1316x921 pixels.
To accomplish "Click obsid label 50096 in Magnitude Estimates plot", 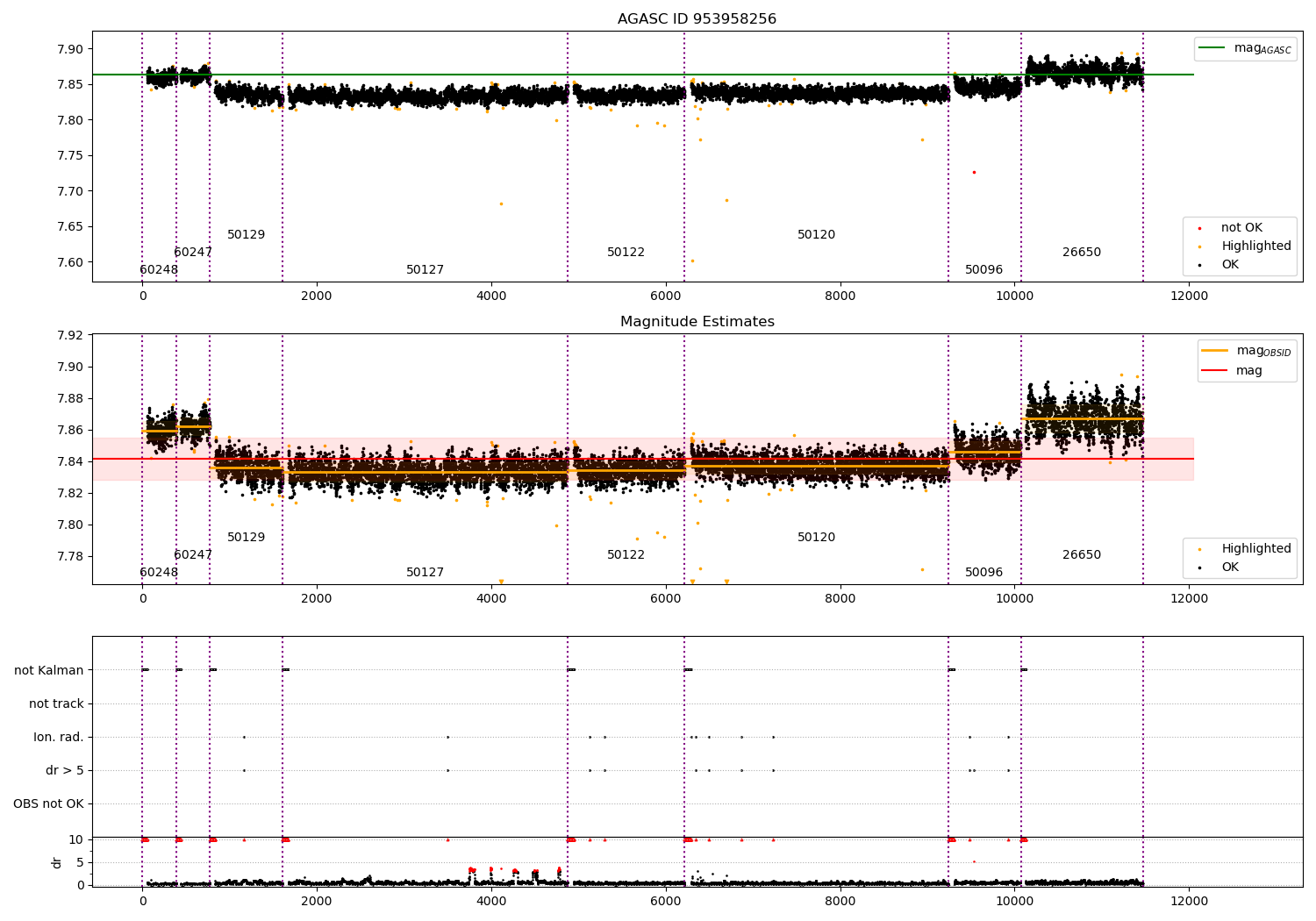I will coord(984,573).
